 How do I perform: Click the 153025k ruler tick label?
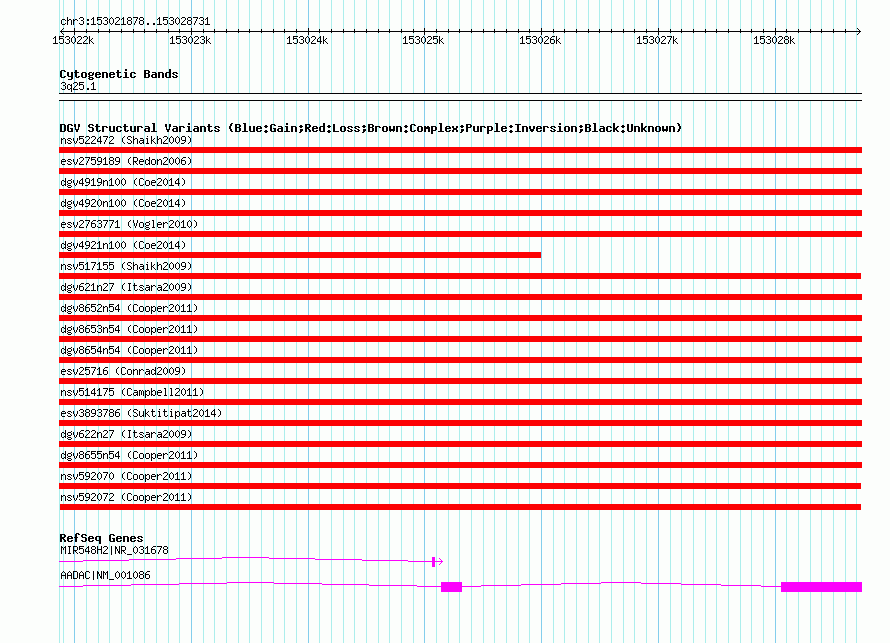coord(423,40)
